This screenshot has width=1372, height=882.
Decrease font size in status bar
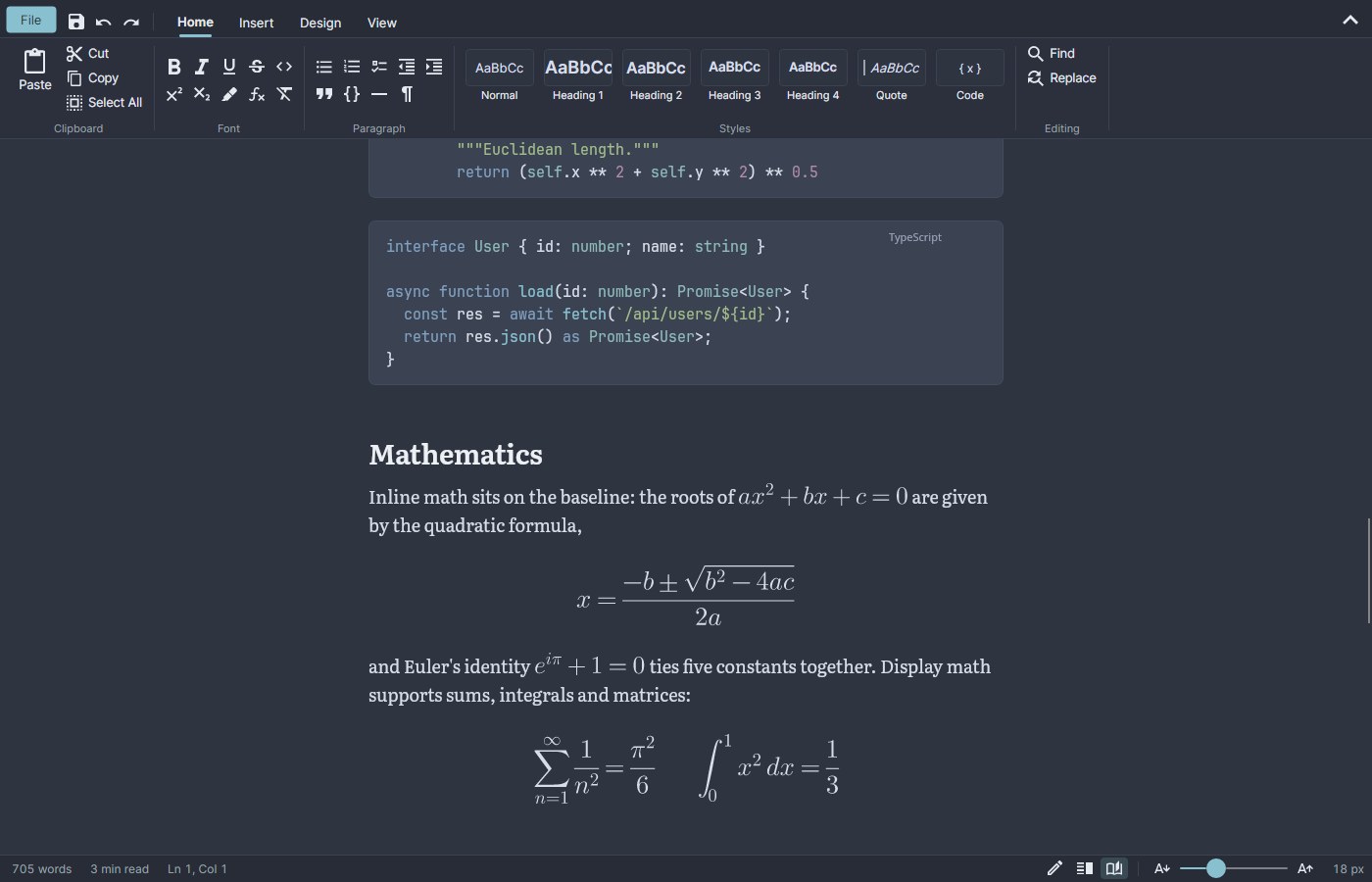click(x=1162, y=868)
